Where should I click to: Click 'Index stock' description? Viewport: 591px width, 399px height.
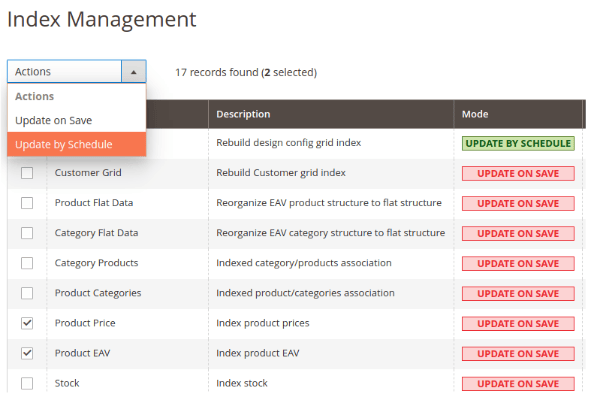pos(242,383)
